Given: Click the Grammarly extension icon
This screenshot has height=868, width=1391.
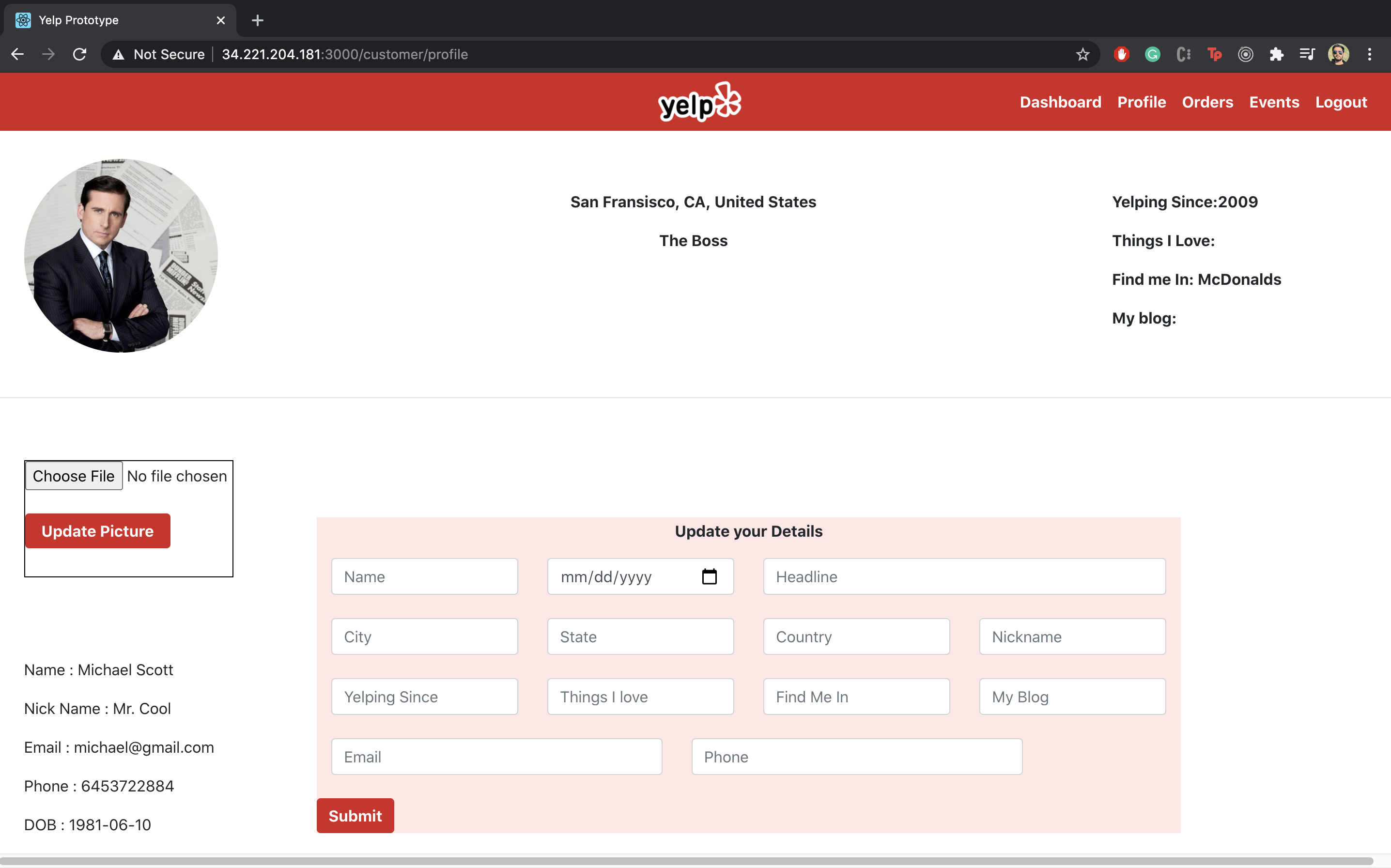Looking at the screenshot, I should click(1152, 55).
